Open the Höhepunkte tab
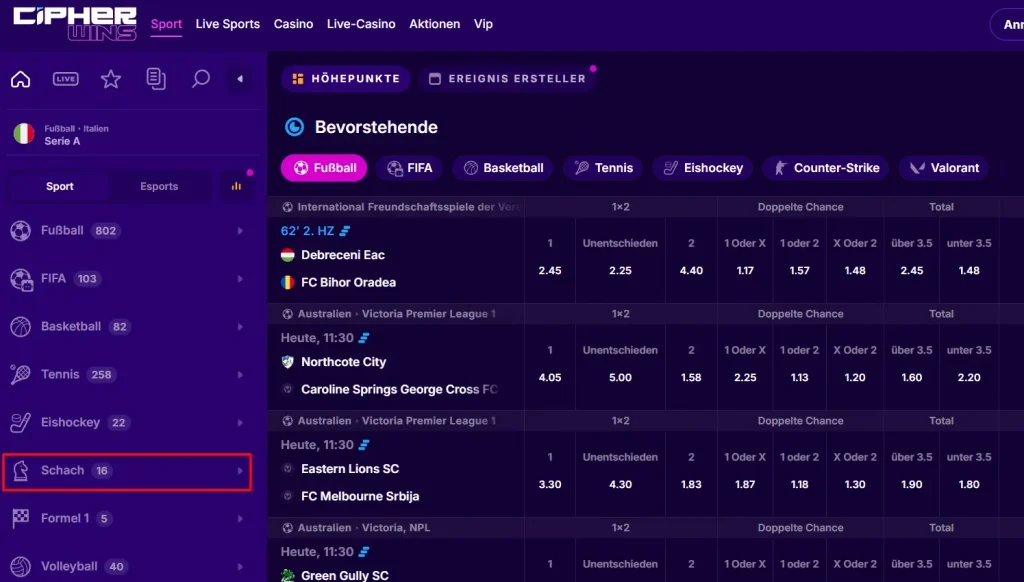 tap(345, 78)
